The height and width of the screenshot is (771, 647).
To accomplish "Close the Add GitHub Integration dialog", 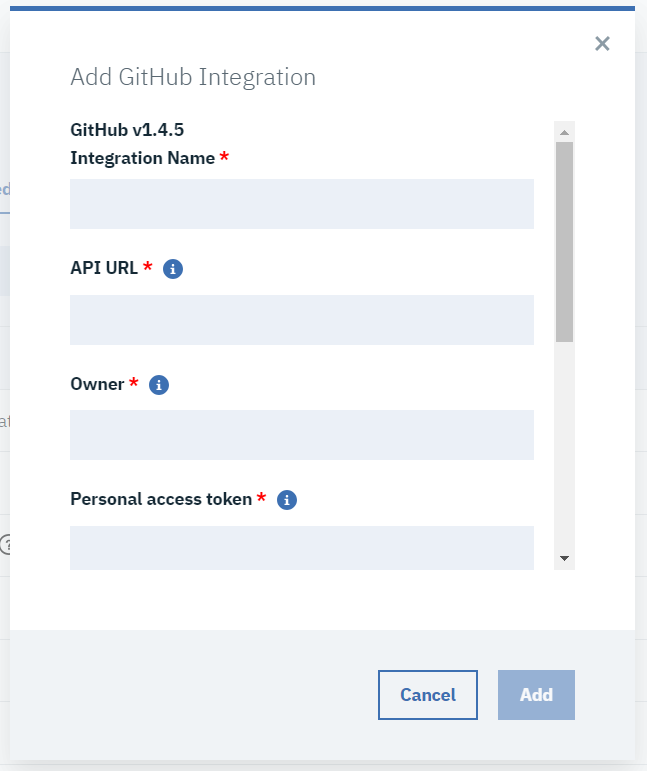I will 602,43.
